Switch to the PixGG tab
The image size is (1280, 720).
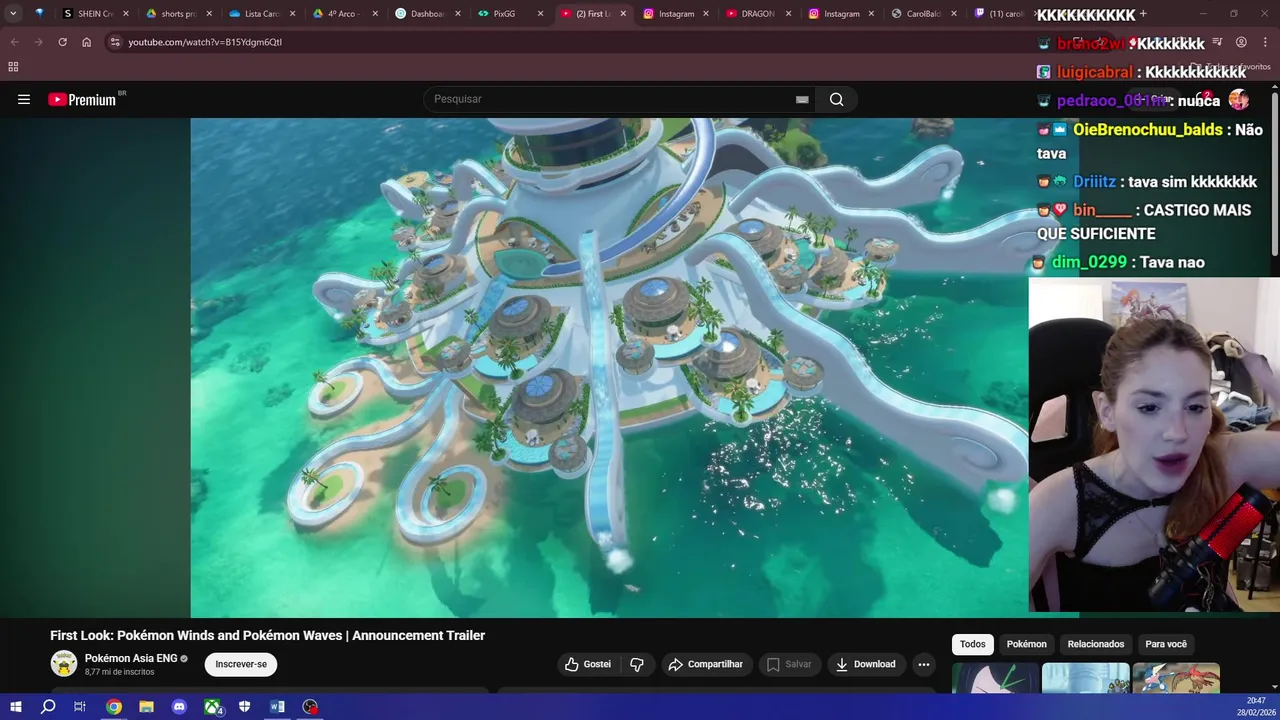coord(510,14)
